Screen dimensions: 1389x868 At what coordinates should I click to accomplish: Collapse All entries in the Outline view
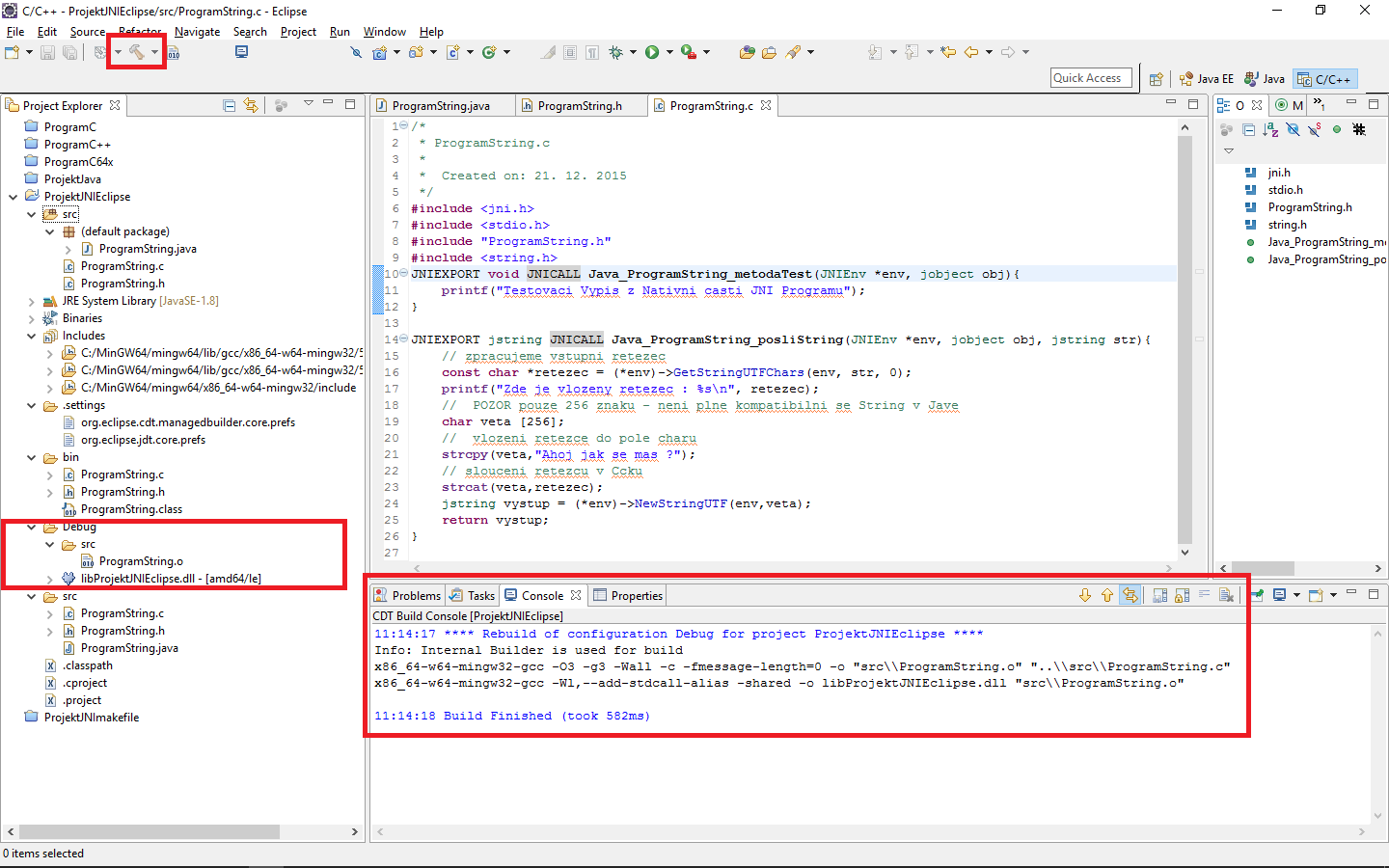pyautogui.click(x=1248, y=128)
